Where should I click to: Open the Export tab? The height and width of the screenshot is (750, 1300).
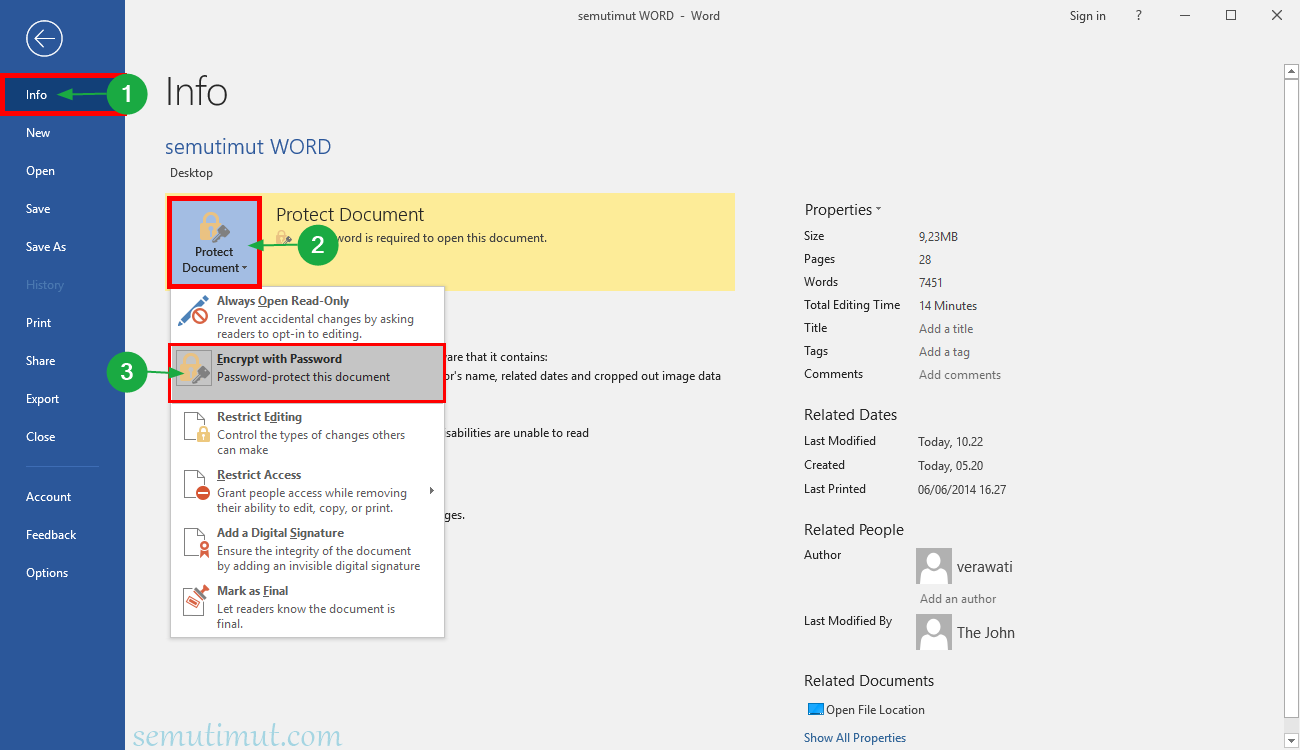(63, 399)
